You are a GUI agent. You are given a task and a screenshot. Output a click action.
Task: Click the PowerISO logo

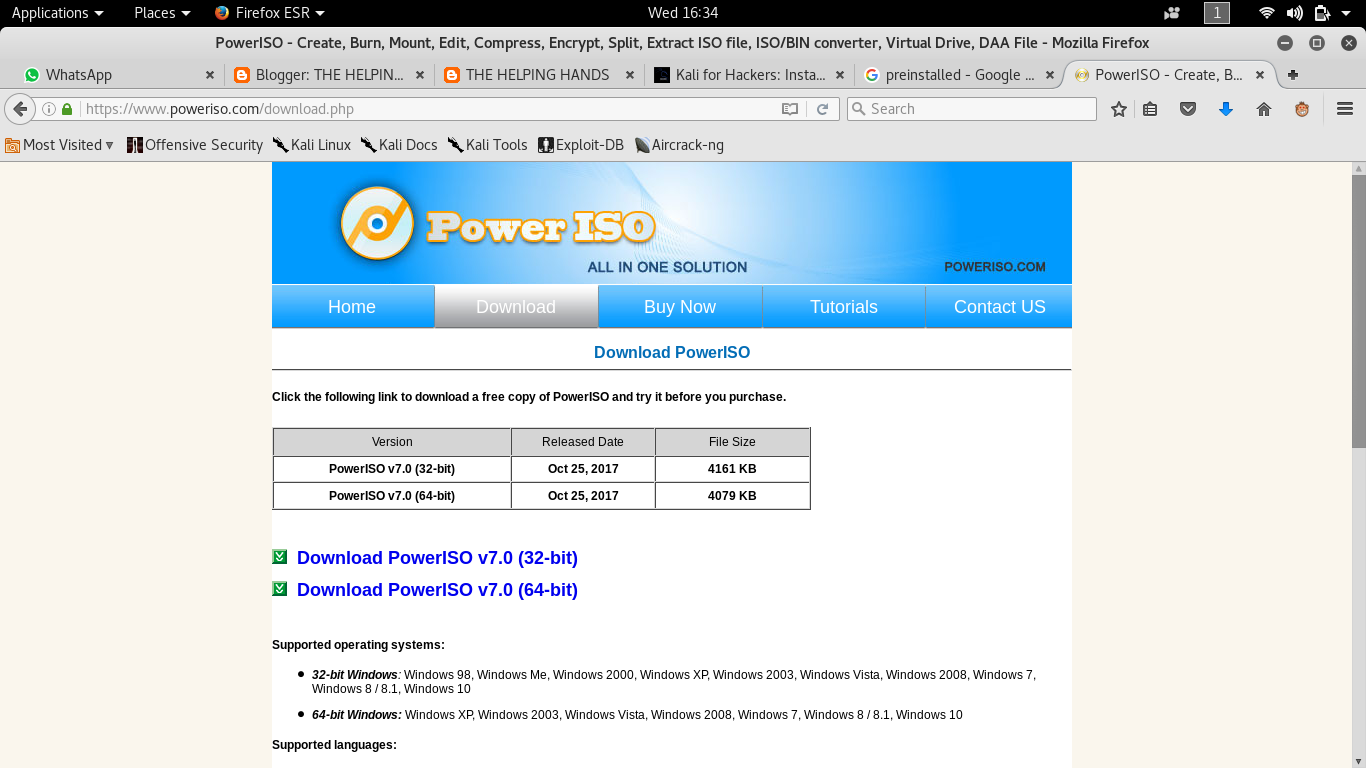coord(495,220)
